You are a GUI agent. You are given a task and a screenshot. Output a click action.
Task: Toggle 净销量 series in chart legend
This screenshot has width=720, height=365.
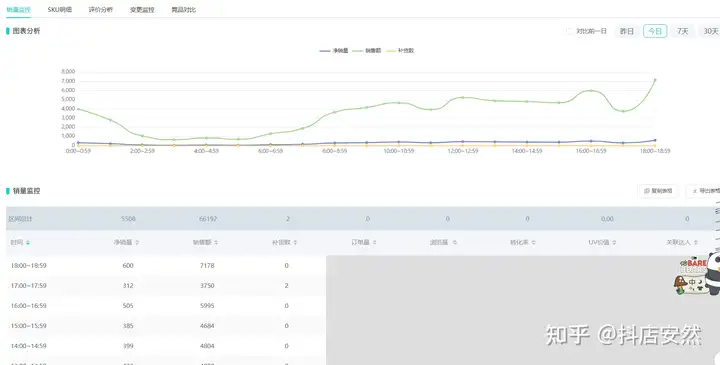[334, 51]
